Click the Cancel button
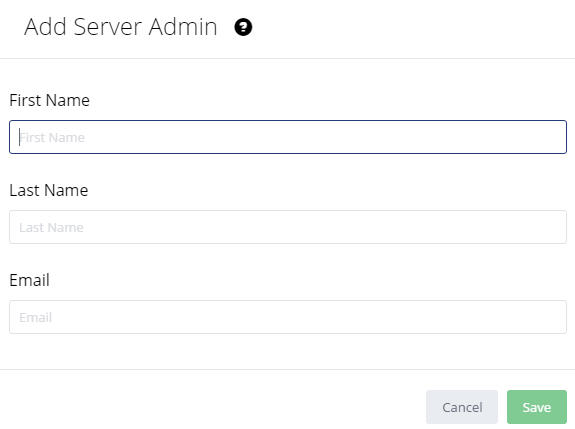 pos(462,407)
